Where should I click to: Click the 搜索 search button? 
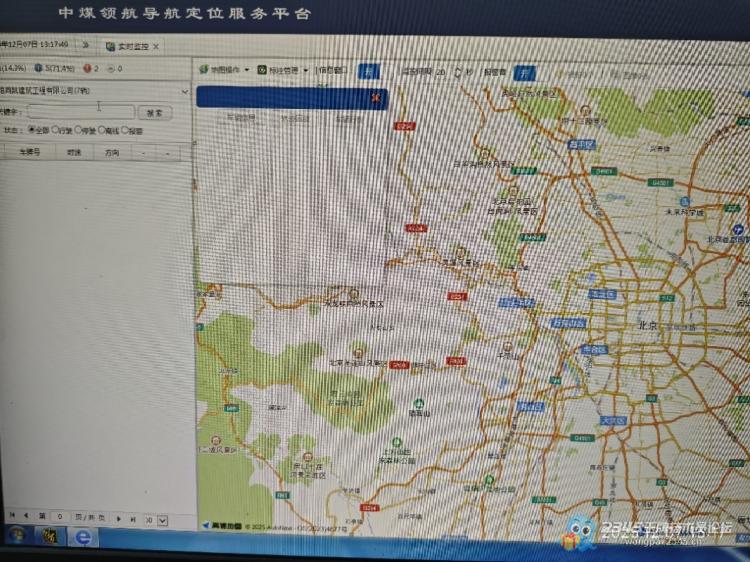[x=153, y=113]
